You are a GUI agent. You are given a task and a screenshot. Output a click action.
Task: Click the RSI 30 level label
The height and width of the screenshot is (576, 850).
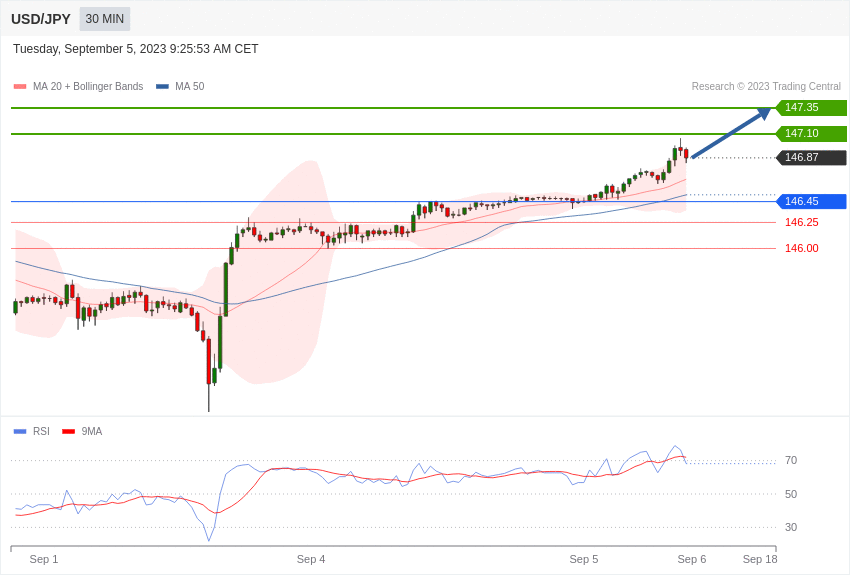pos(791,527)
